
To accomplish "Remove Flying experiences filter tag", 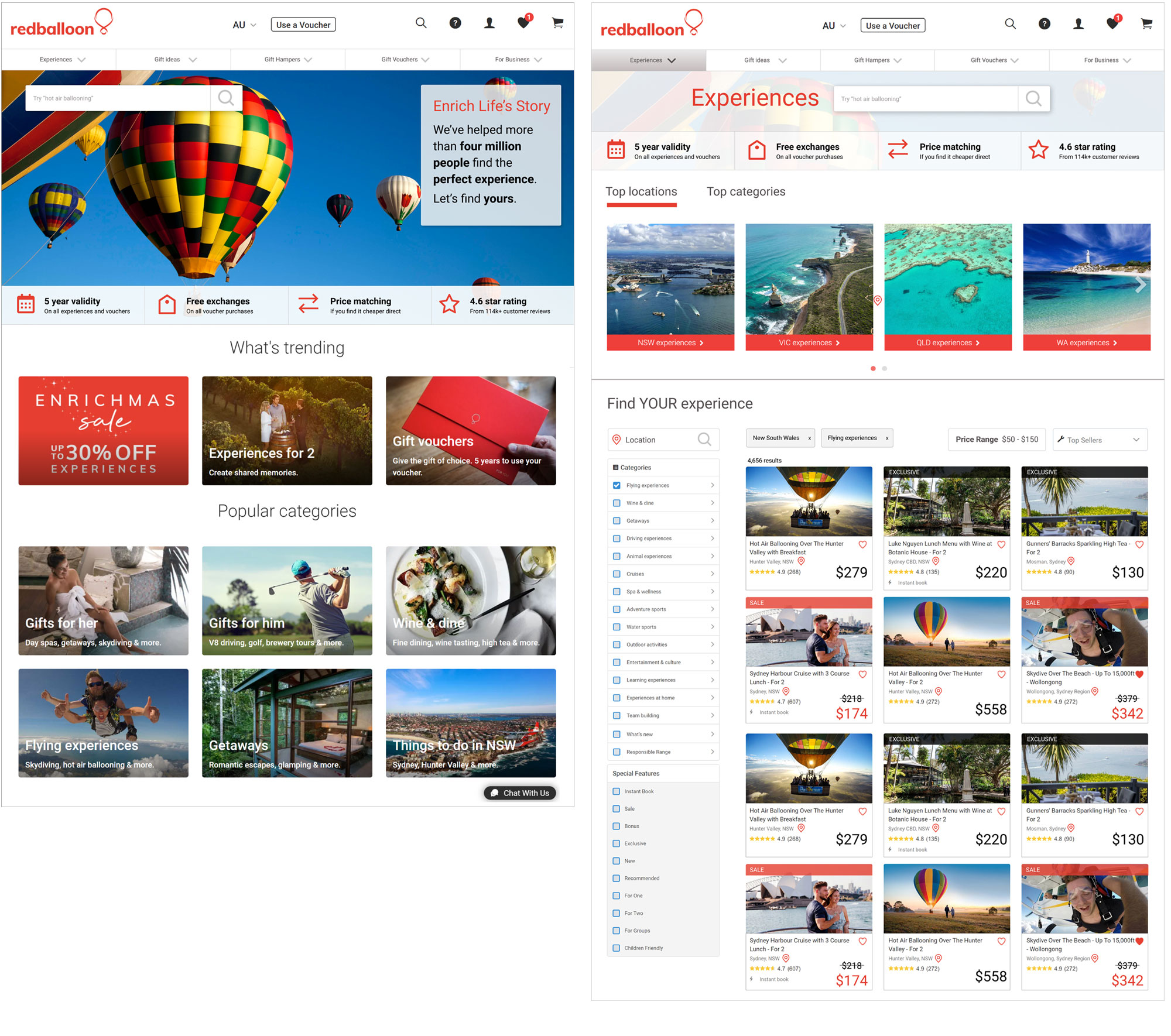I will [x=887, y=438].
